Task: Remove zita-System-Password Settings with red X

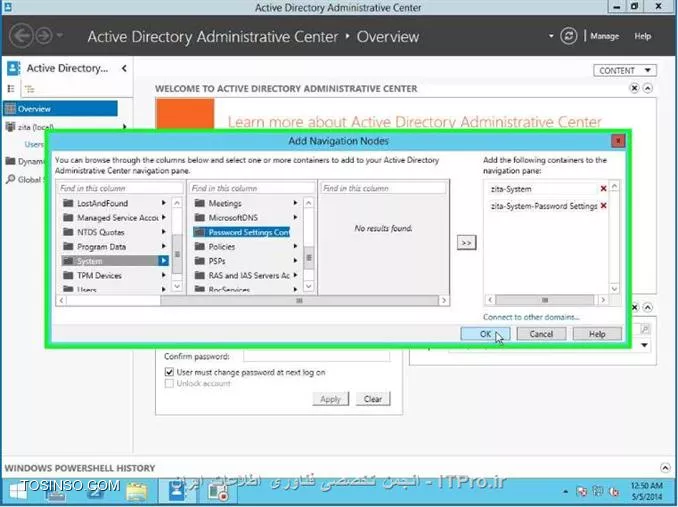Action: pyautogui.click(x=603, y=206)
